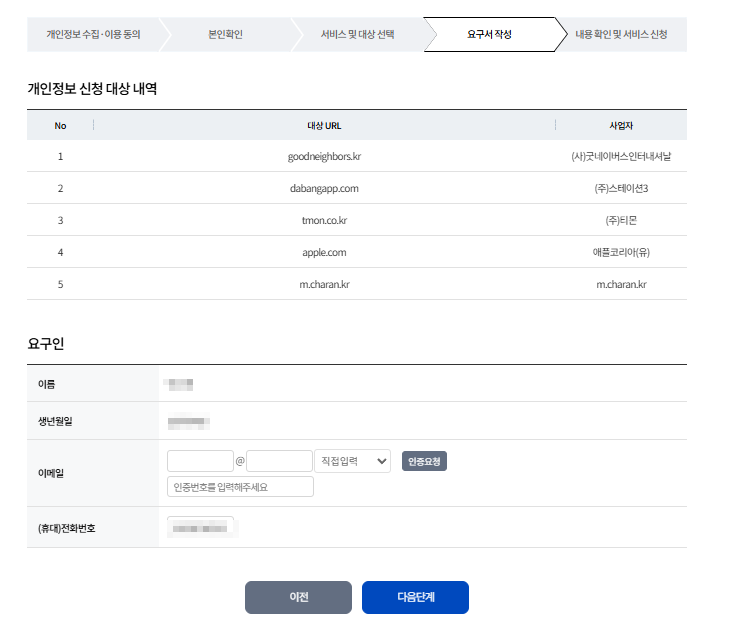Click the (휴대)전화번호 input field
Image resolution: width=753 pixels, height=629 pixels.
point(200,527)
